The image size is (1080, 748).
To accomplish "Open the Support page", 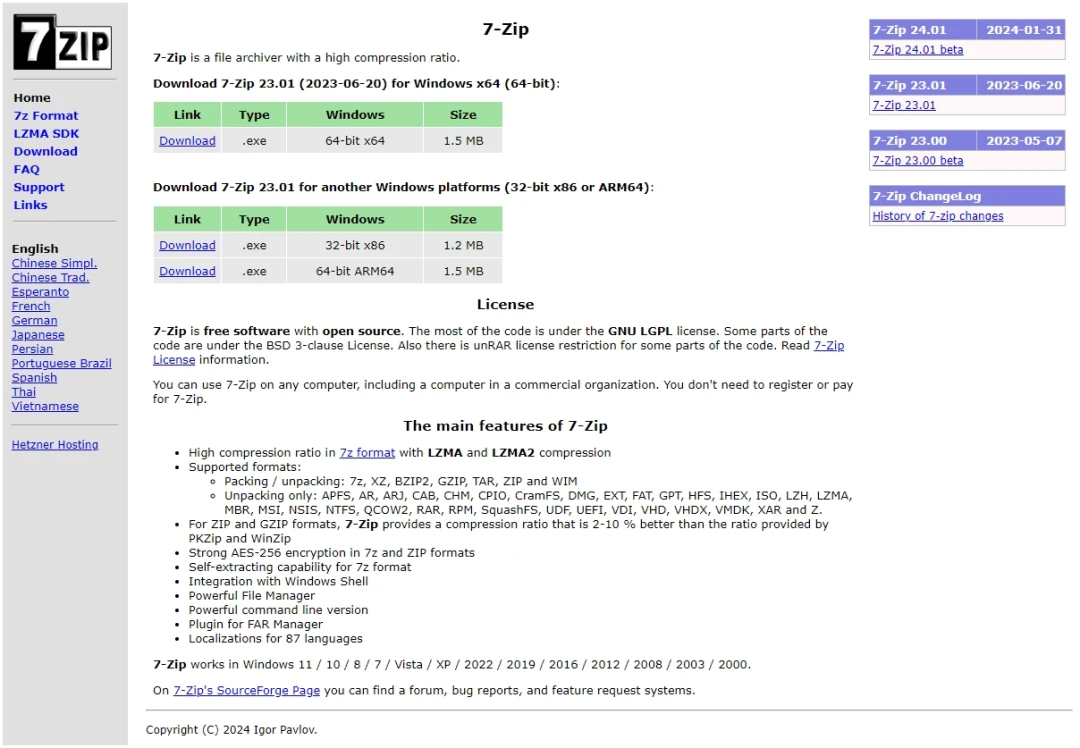I will (39, 187).
